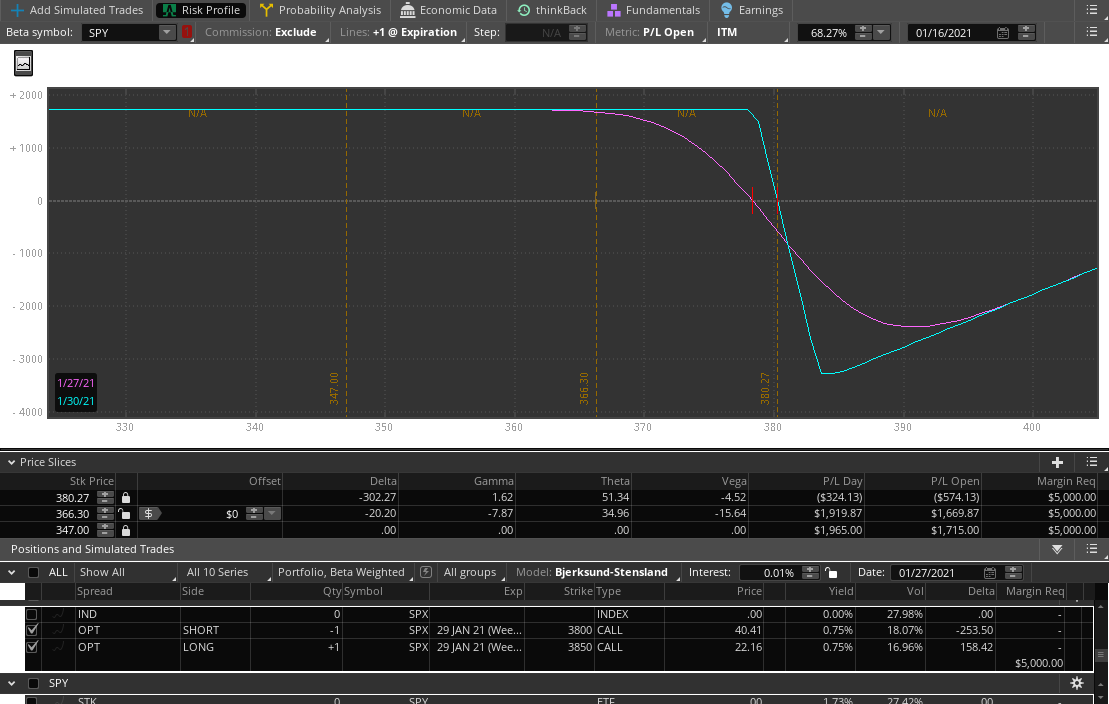This screenshot has width=1109, height=704.
Task: Switch to the Economic Data tab
Action: (448, 10)
